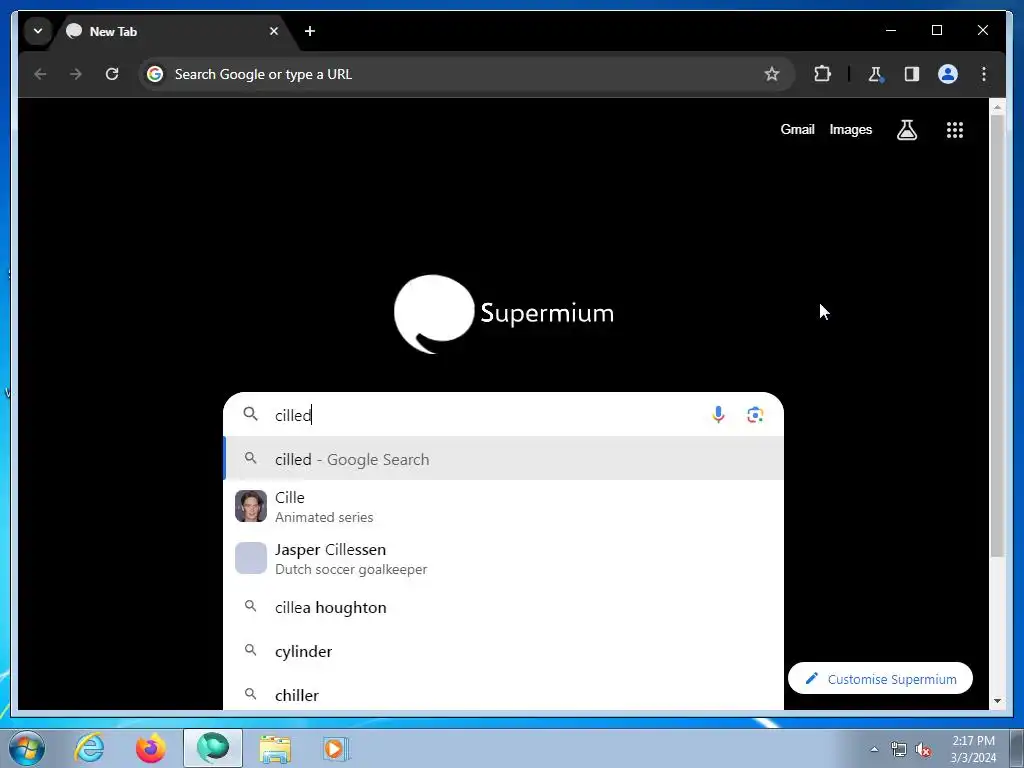The image size is (1024, 768).
Task: Go back to previous page
Action: tap(40, 74)
